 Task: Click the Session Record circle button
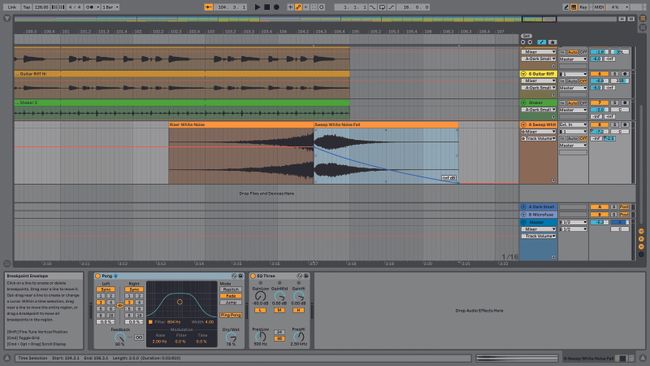322,7
